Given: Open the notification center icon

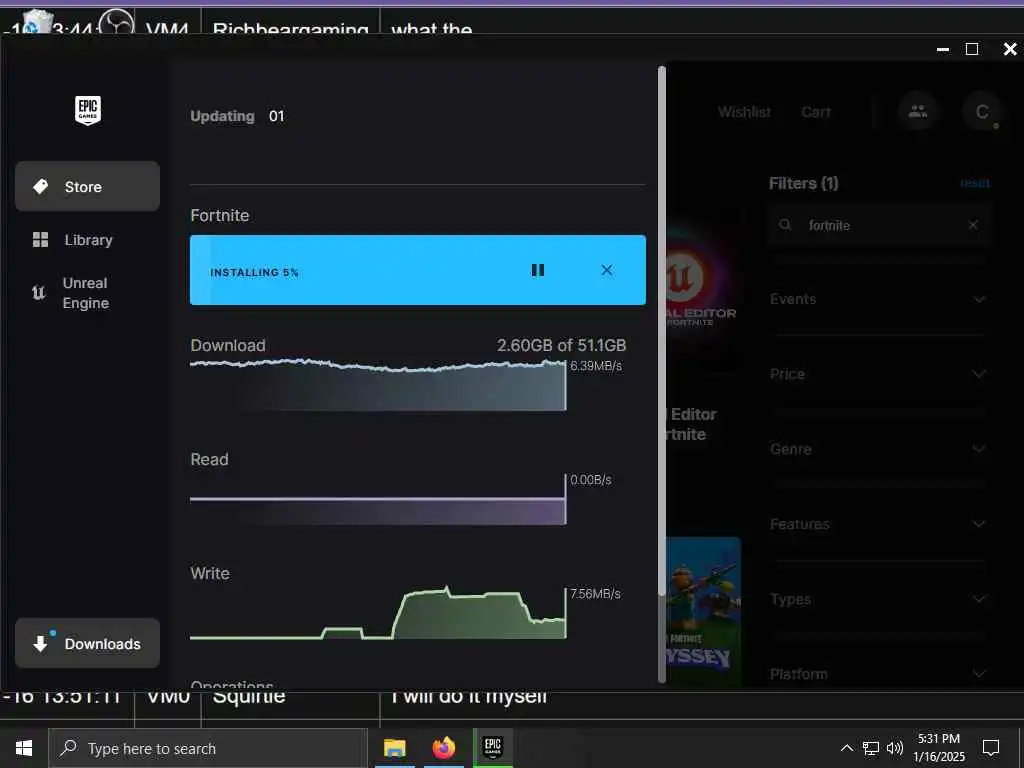Looking at the screenshot, I should 991,748.
